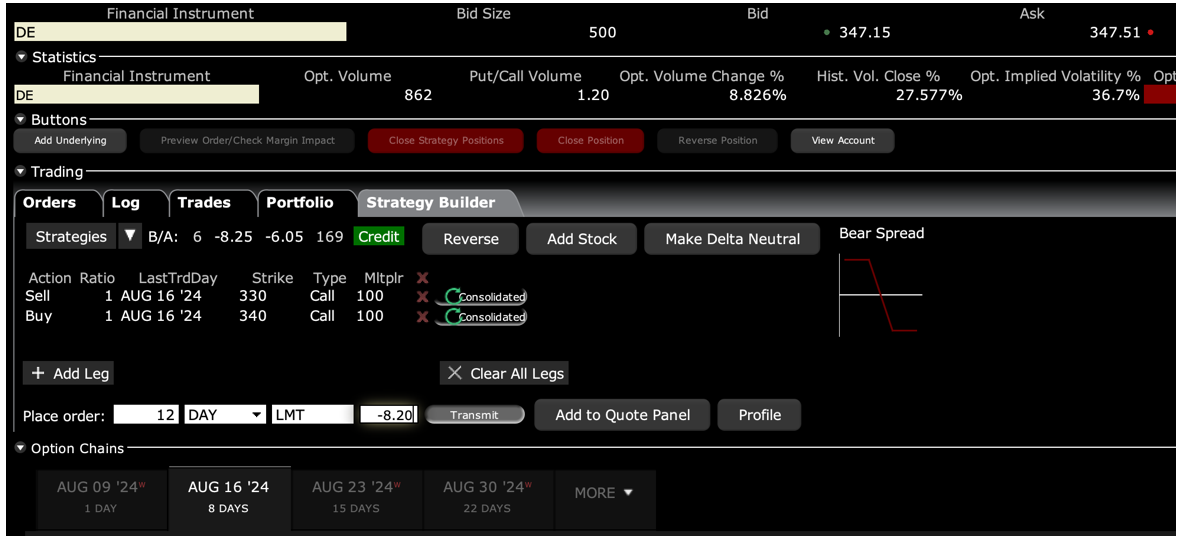Open the Strategies dropdown arrow
The height and width of the screenshot is (540, 1180).
point(130,237)
